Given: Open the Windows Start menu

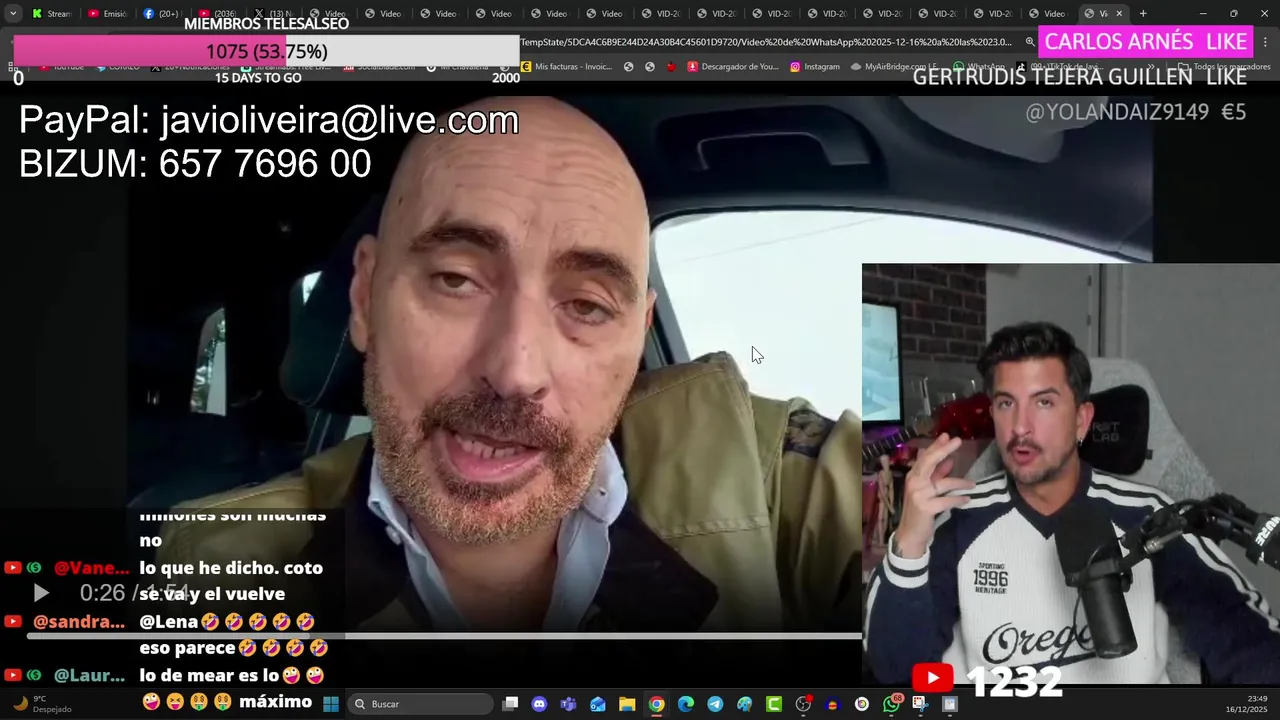Looking at the screenshot, I should click(331, 704).
